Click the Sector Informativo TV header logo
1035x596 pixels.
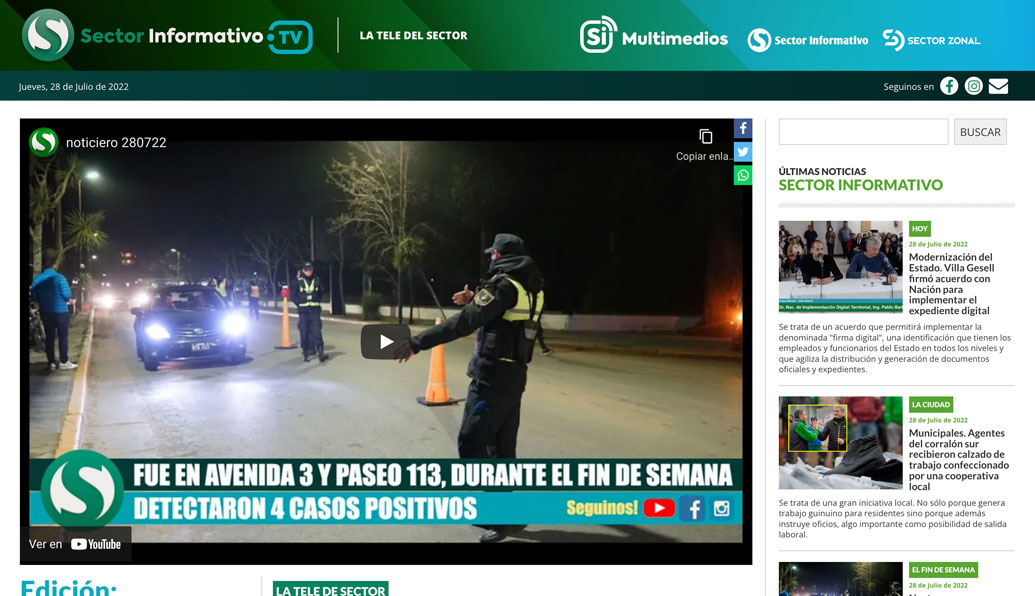(x=163, y=35)
